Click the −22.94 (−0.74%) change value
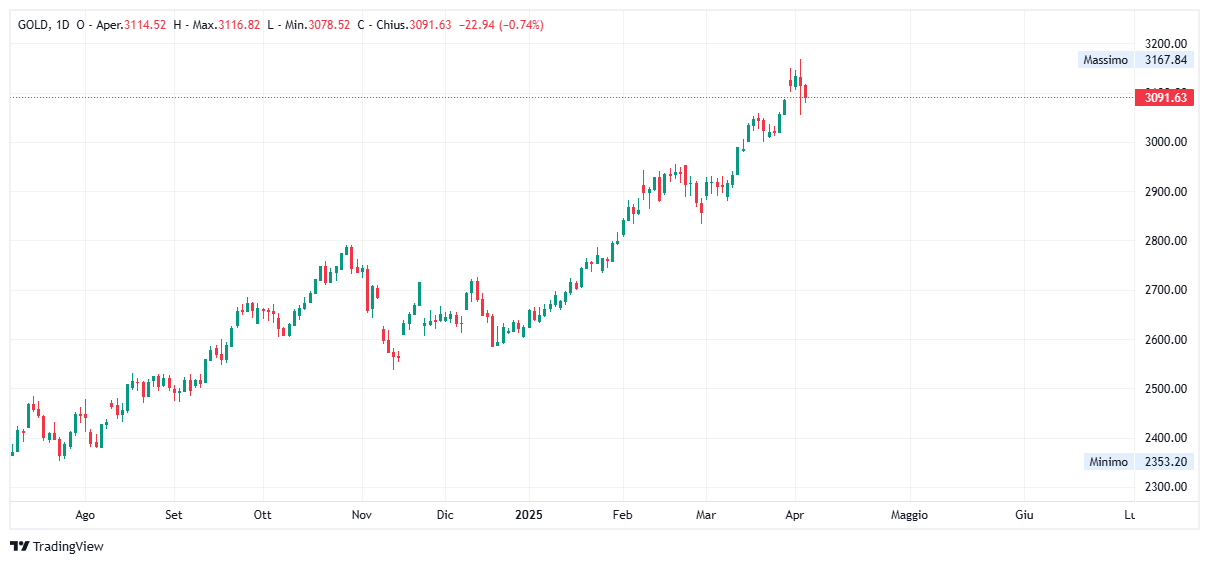Image resolution: width=1209 pixels, height=564 pixels. coord(500,25)
